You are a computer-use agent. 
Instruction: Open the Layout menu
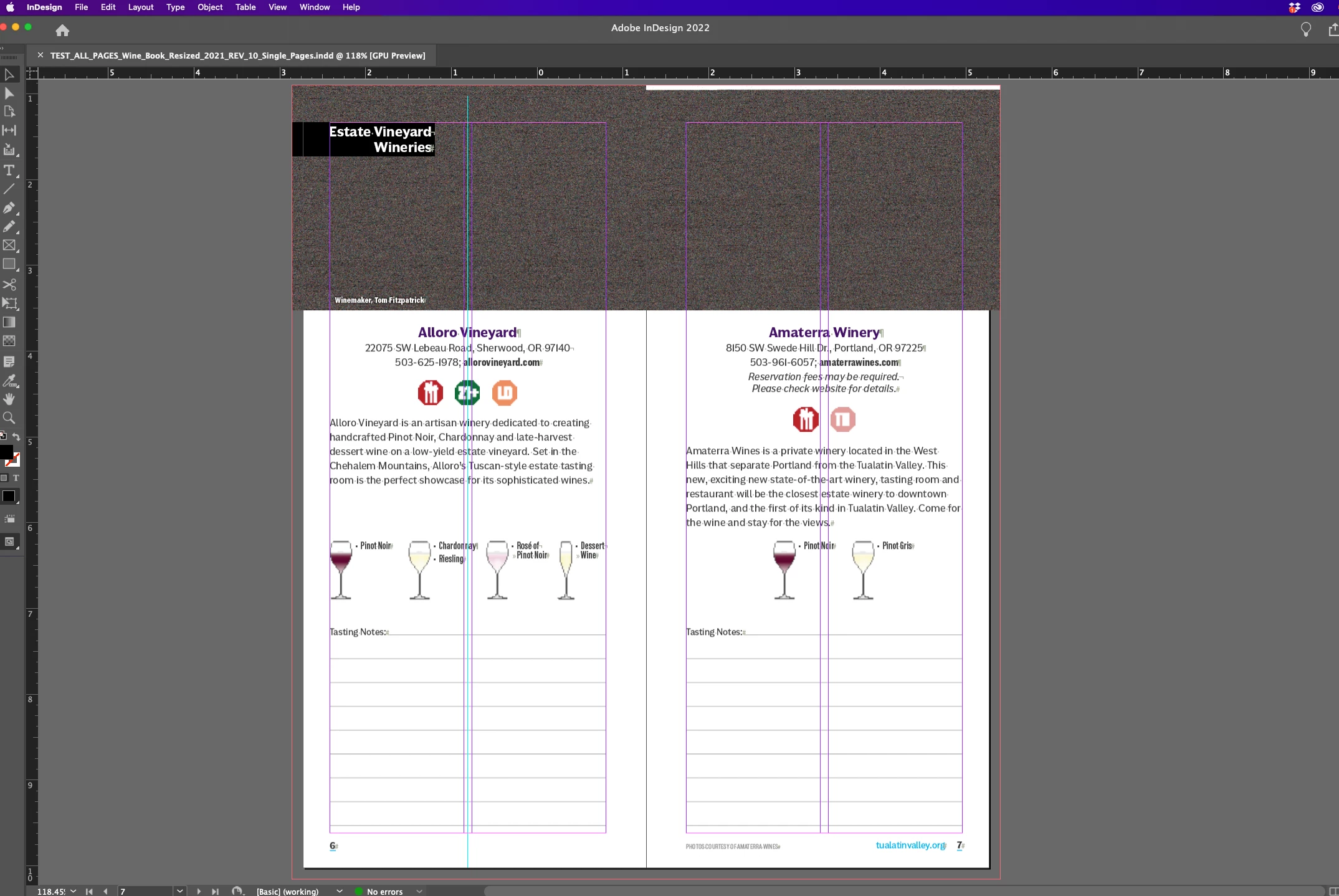coord(140,7)
